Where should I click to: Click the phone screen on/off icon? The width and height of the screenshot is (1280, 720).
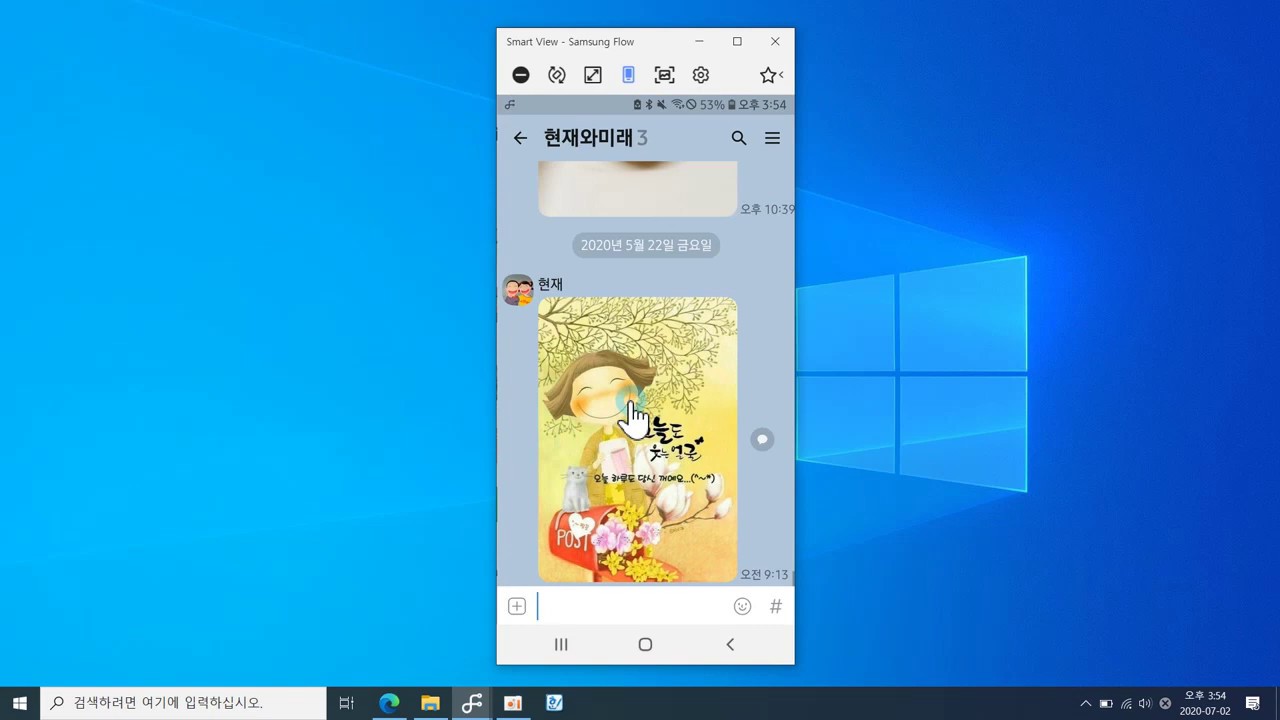pos(629,75)
